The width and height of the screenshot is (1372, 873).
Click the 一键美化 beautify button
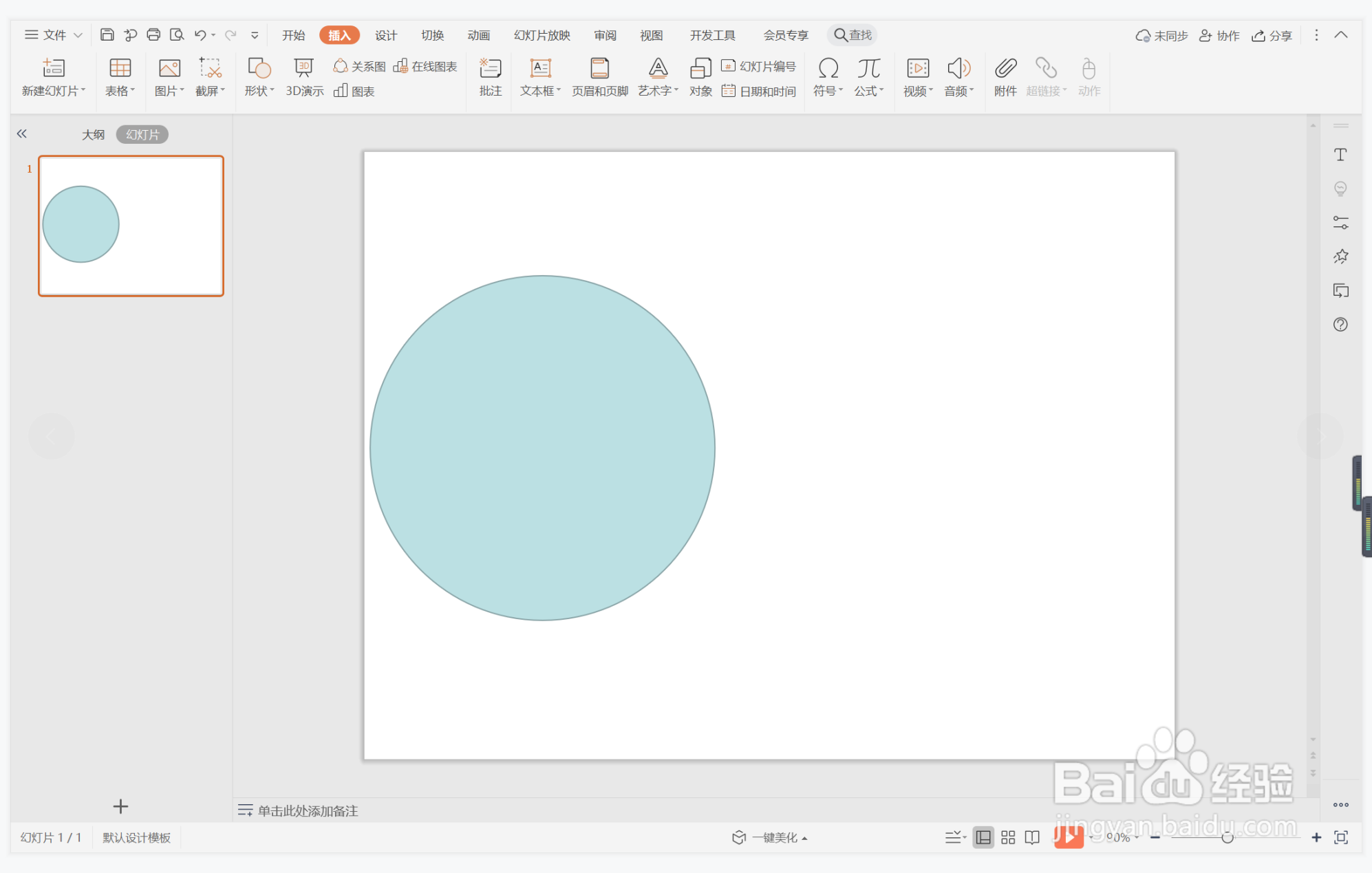[769, 837]
